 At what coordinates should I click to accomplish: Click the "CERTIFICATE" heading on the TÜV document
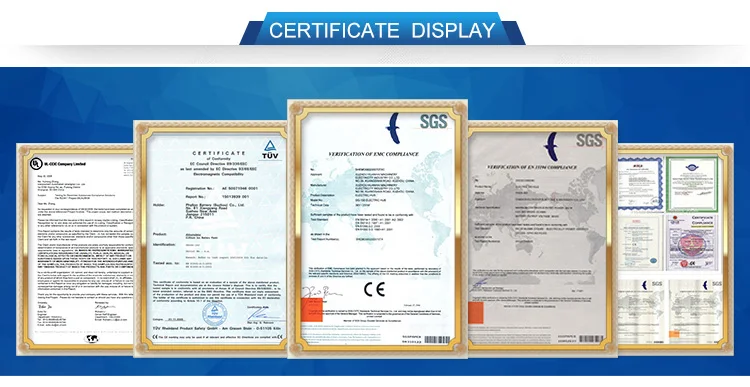pyautogui.click(x=219, y=153)
